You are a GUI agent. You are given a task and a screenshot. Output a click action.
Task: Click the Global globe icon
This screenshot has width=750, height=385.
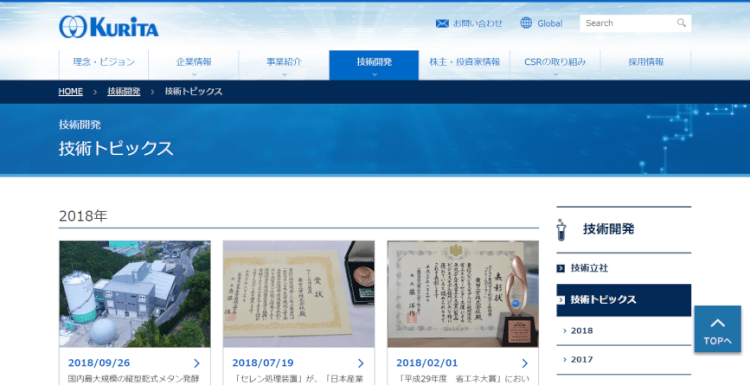pyautogui.click(x=526, y=23)
